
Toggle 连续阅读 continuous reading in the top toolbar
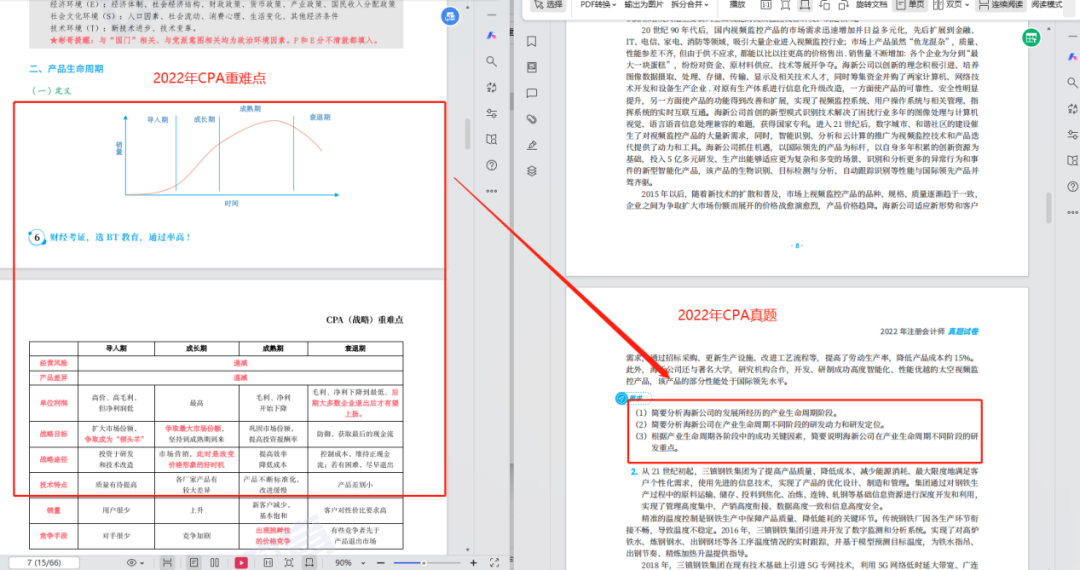click(1002, 4)
